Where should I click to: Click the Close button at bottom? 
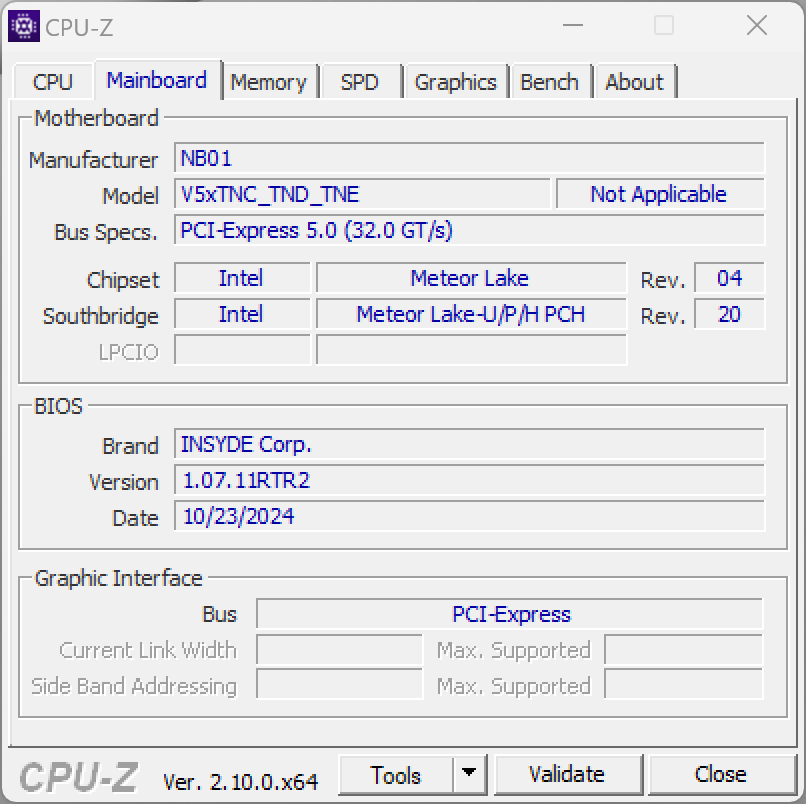click(x=721, y=775)
